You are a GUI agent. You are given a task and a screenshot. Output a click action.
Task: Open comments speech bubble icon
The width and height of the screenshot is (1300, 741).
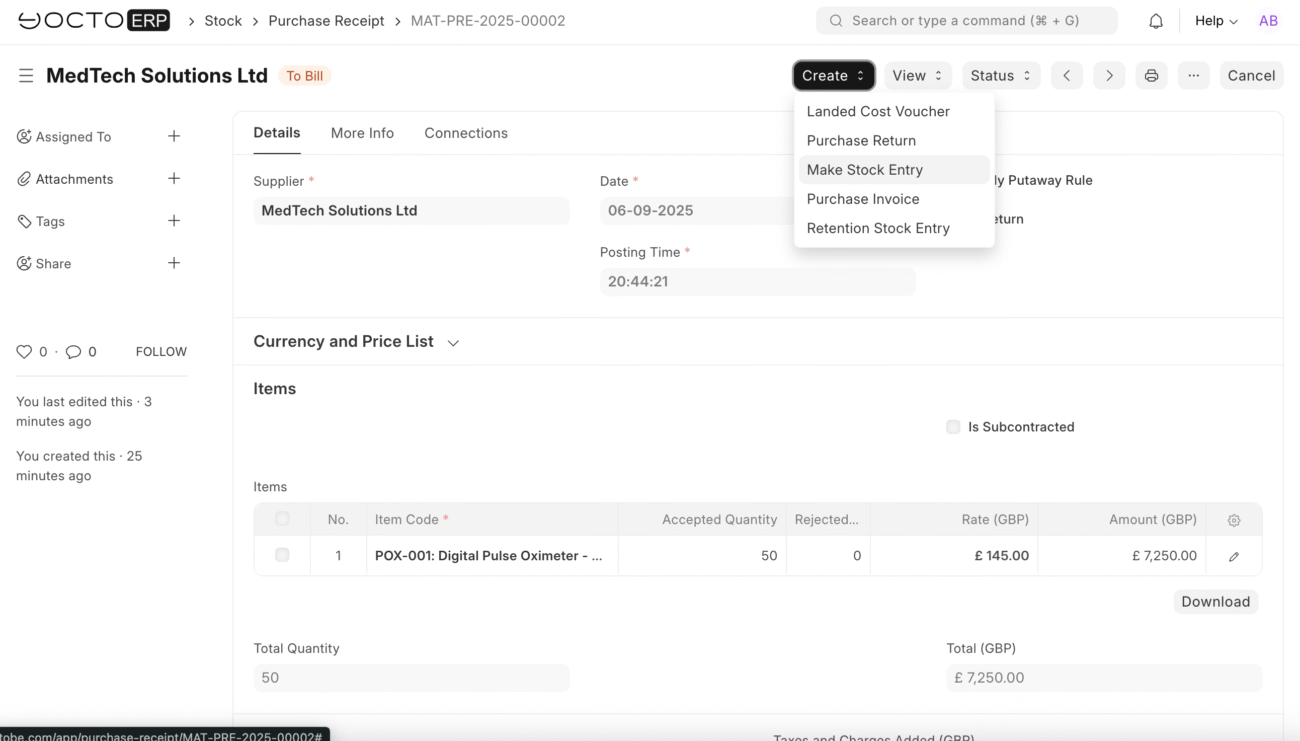[x=73, y=352]
